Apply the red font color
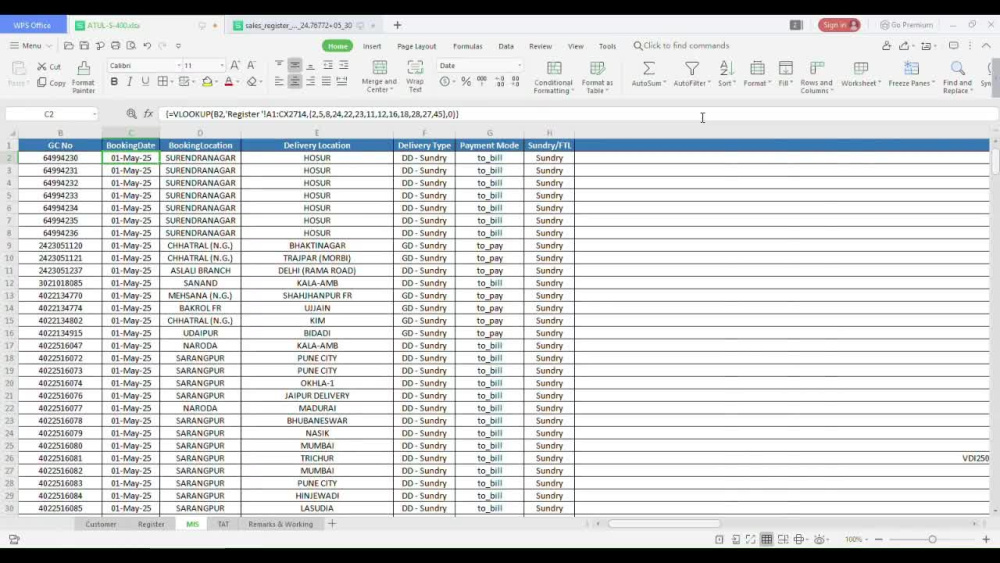1000x563 pixels. click(x=229, y=82)
